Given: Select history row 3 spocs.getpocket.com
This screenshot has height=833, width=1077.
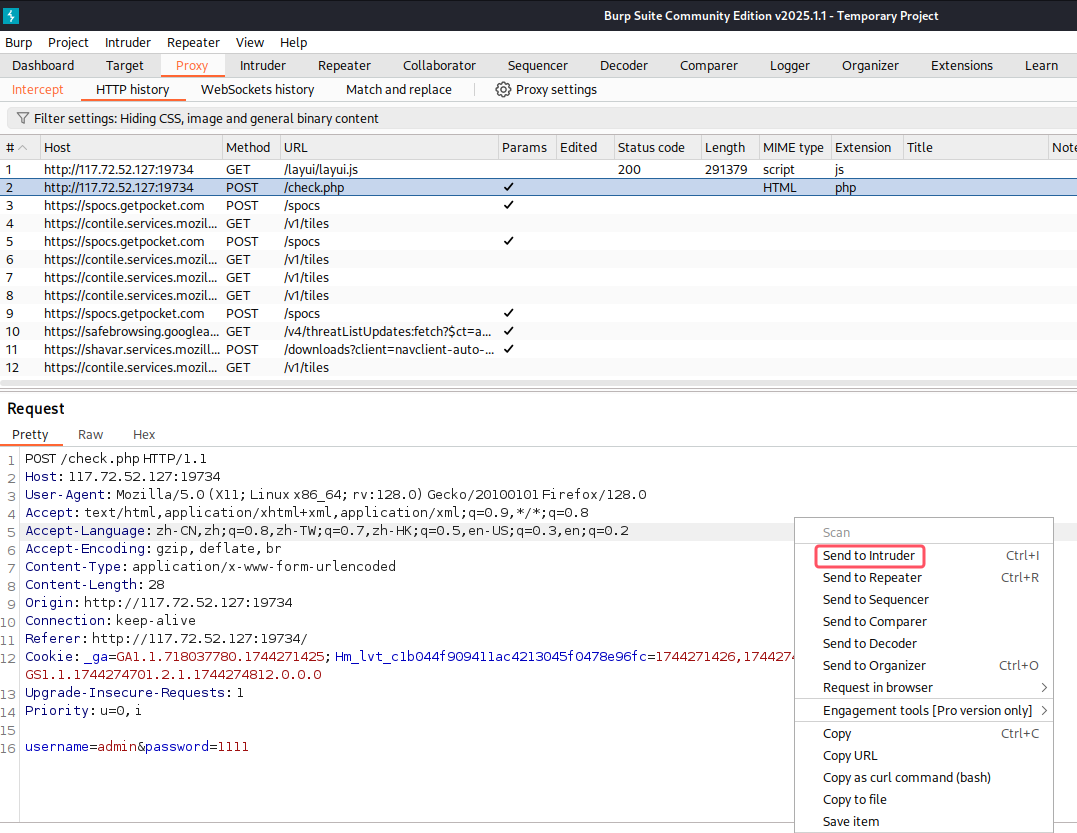Looking at the screenshot, I should click(538, 205).
